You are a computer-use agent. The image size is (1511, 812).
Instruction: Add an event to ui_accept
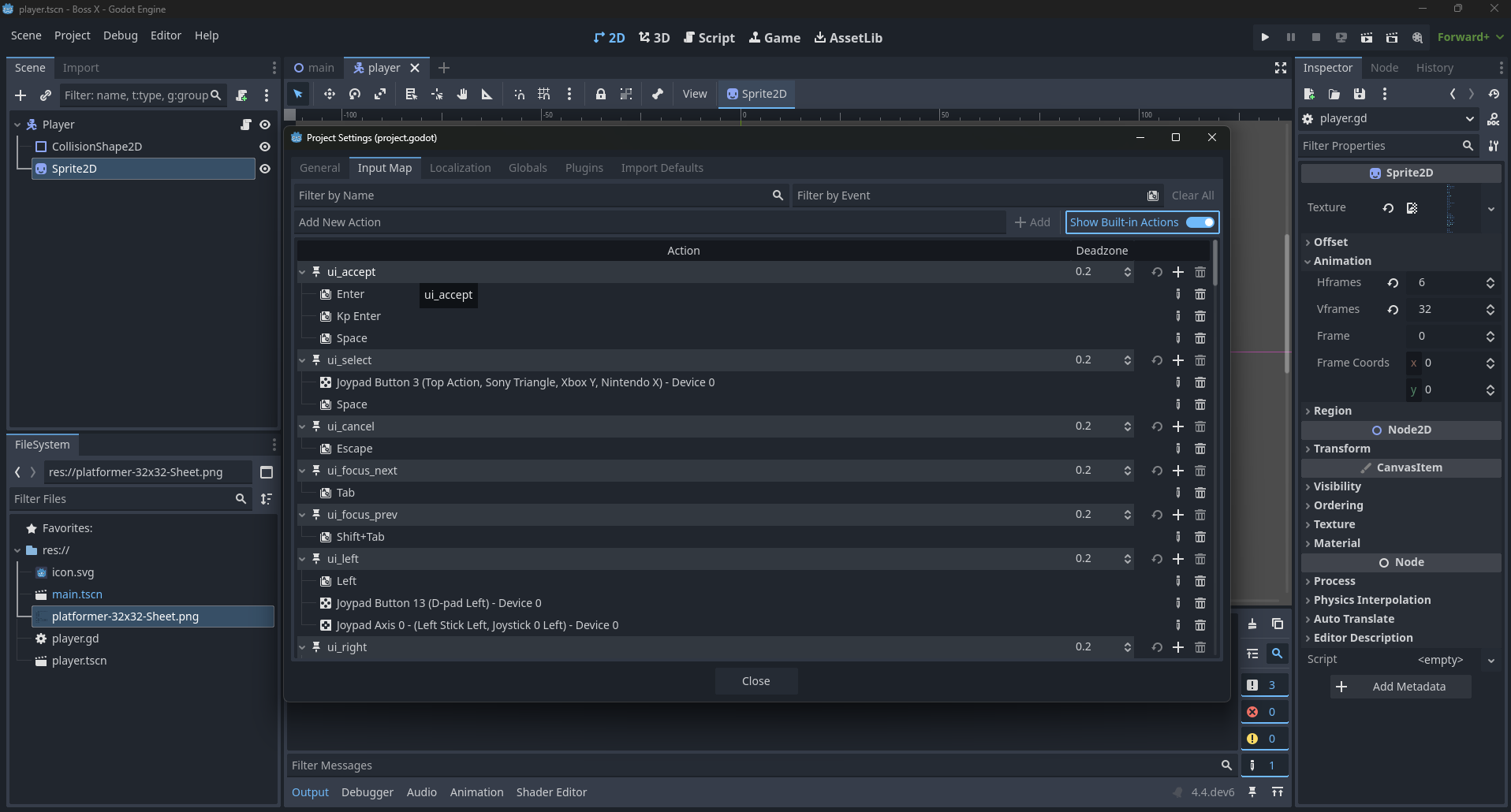(1177, 272)
